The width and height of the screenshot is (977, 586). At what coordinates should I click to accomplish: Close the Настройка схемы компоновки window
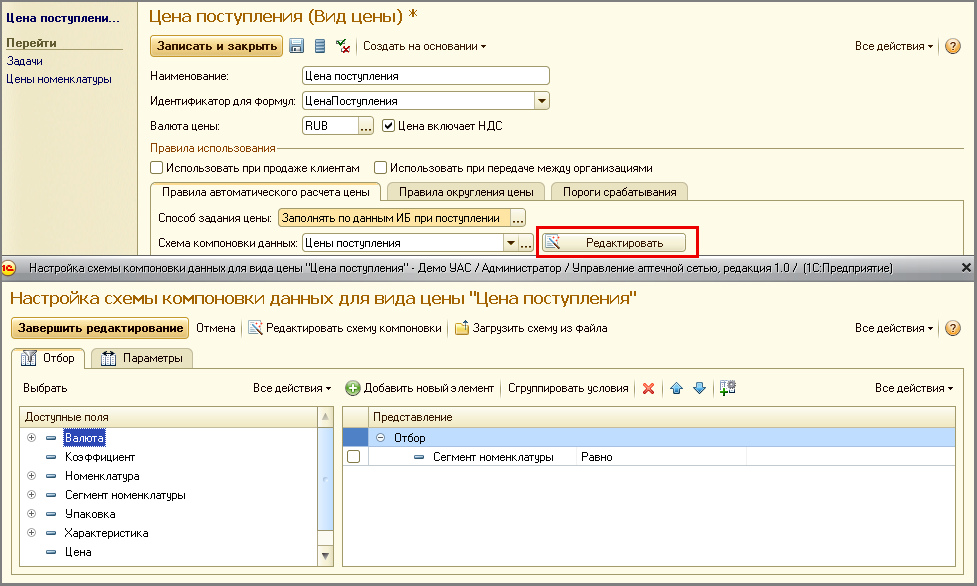966,268
